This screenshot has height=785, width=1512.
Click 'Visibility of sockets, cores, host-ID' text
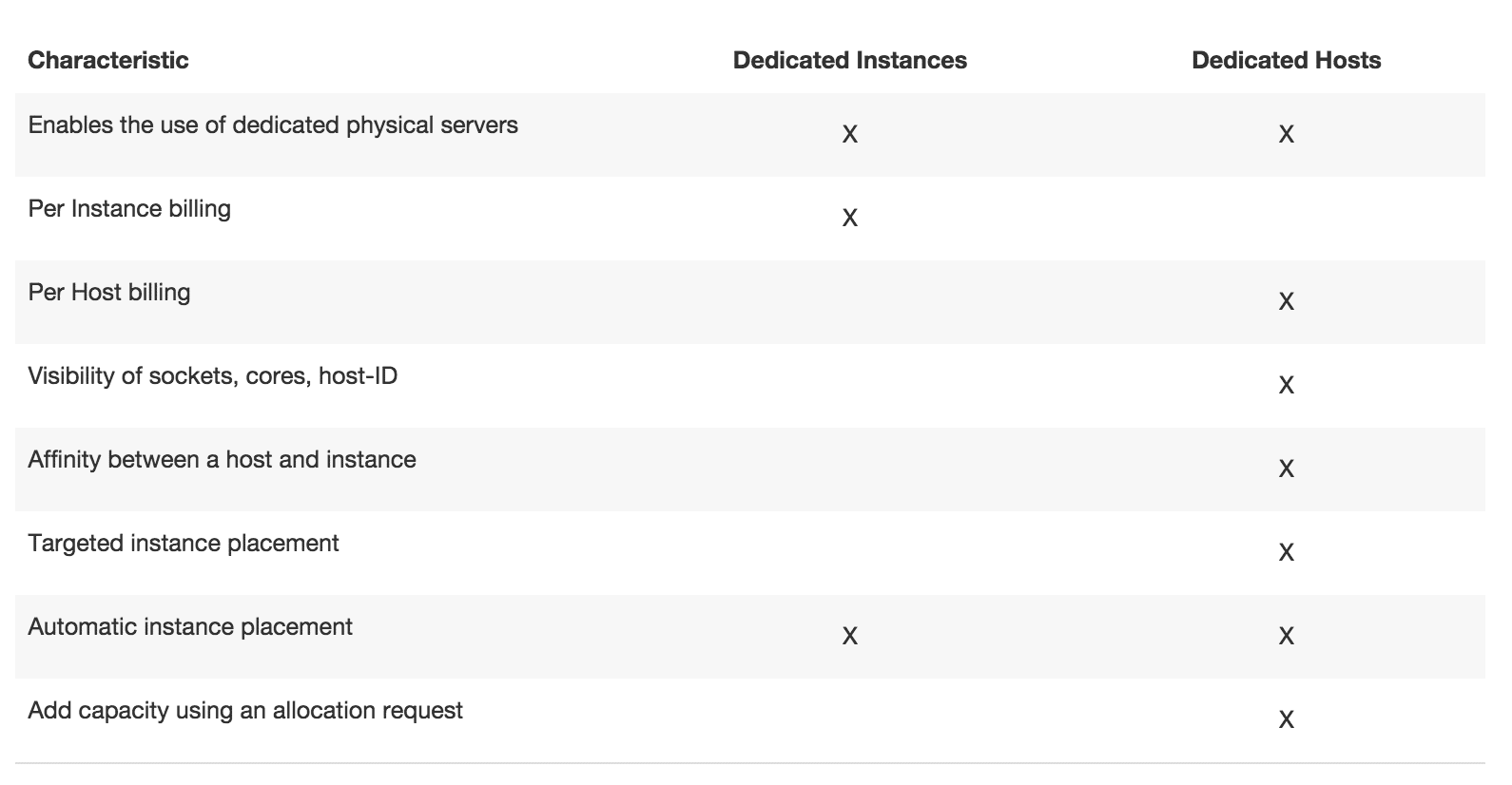(x=213, y=375)
